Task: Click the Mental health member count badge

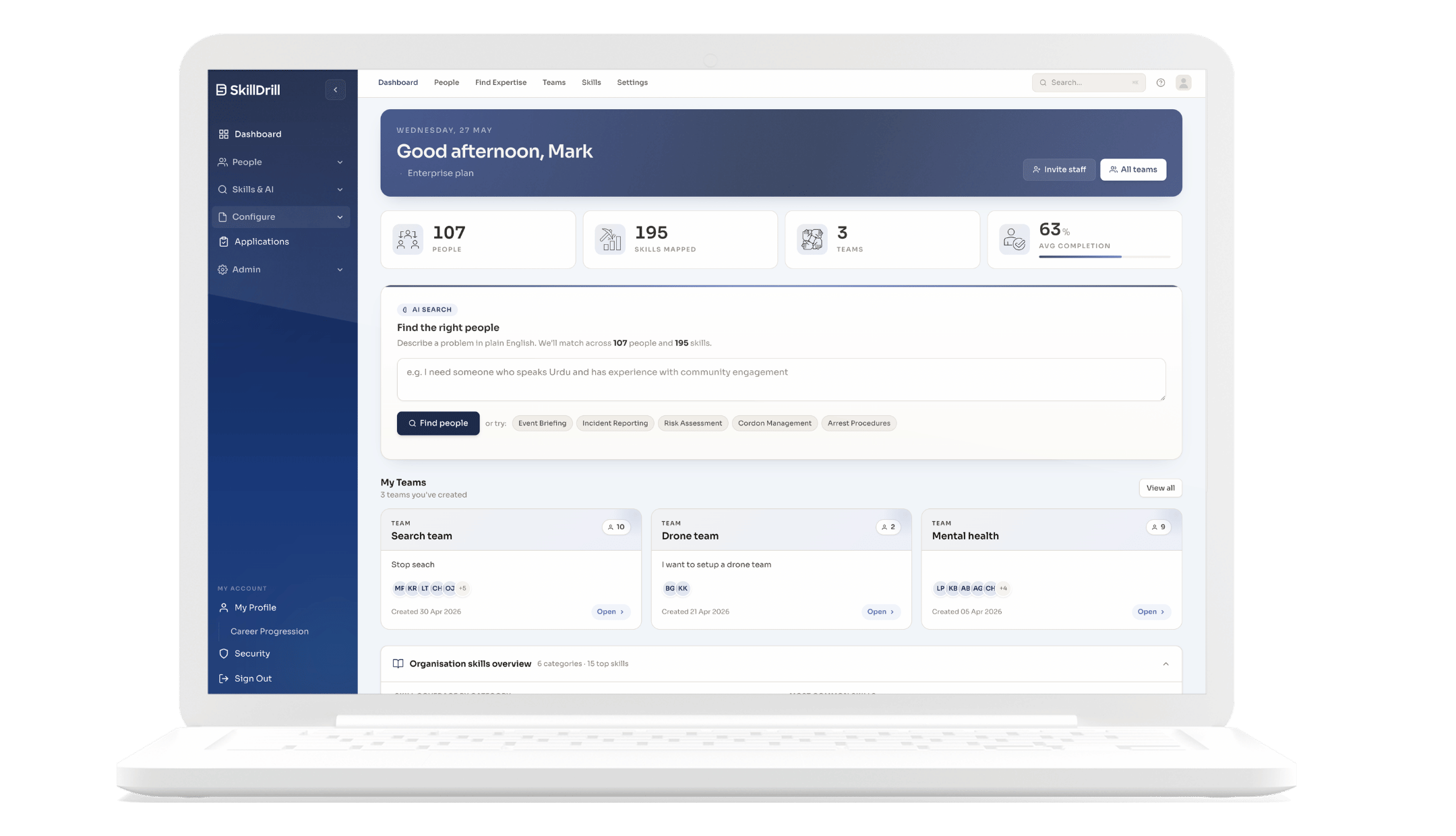Action: point(1159,527)
